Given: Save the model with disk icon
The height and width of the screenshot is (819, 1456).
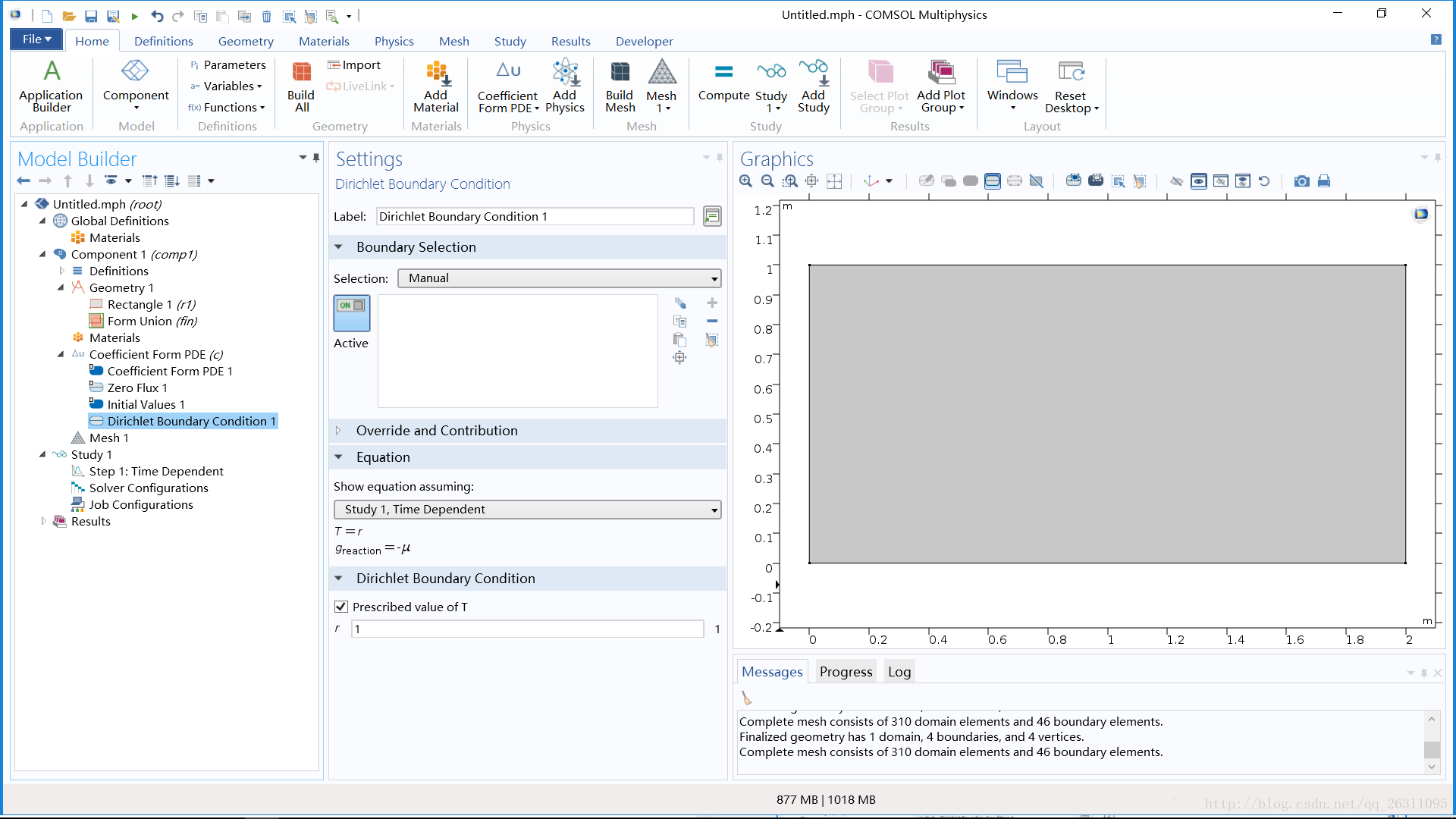Looking at the screenshot, I should click(x=91, y=16).
